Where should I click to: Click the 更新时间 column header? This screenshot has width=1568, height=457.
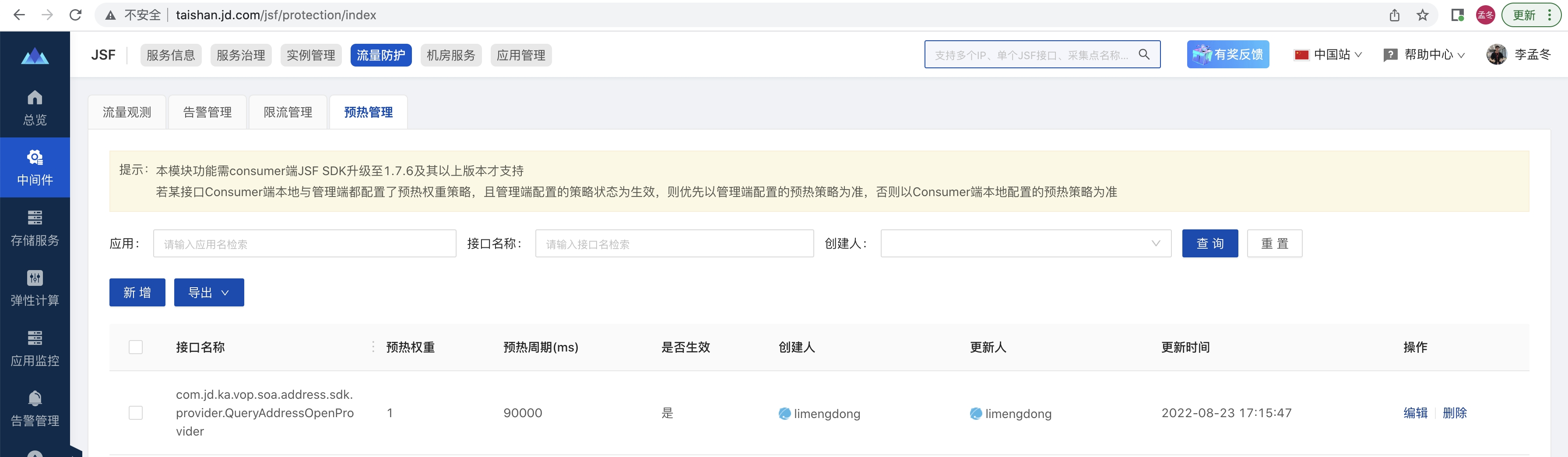point(1185,348)
